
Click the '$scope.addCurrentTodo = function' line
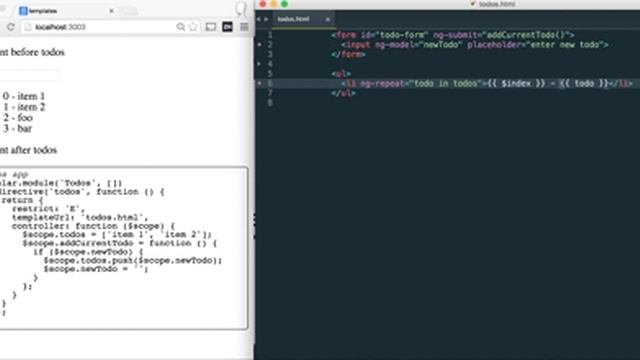tap(120, 243)
